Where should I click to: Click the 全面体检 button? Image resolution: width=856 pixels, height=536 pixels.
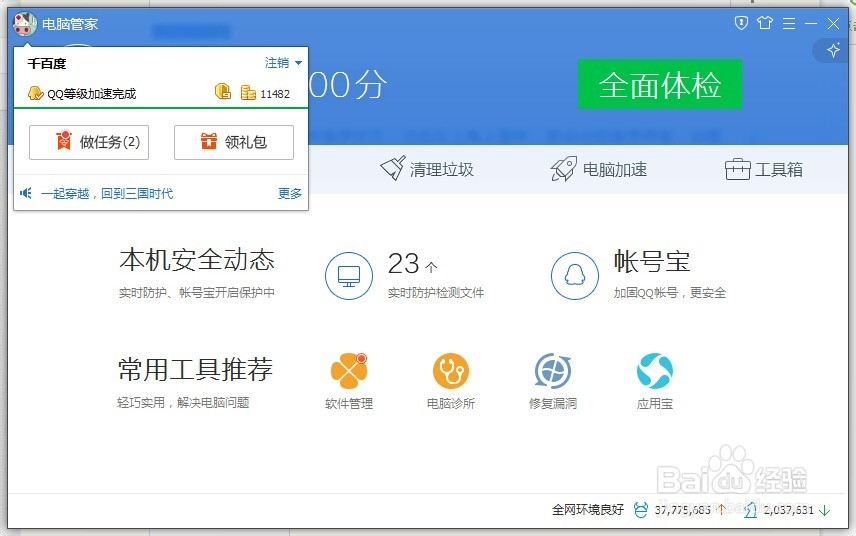[x=659, y=84]
